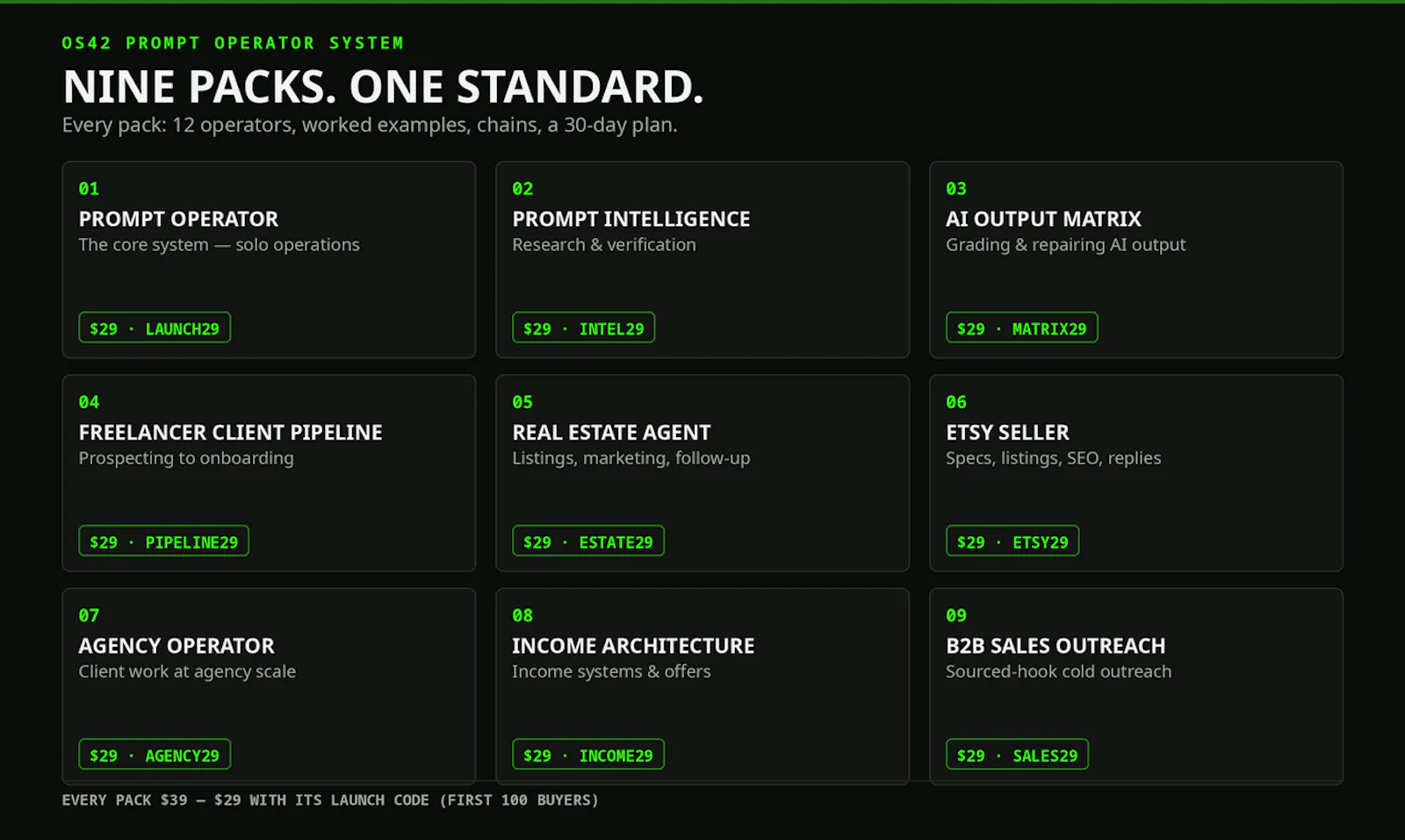Click the NINE PACKS. ONE STANDARD. headline
The image size is (1405, 840).
[383, 87]
